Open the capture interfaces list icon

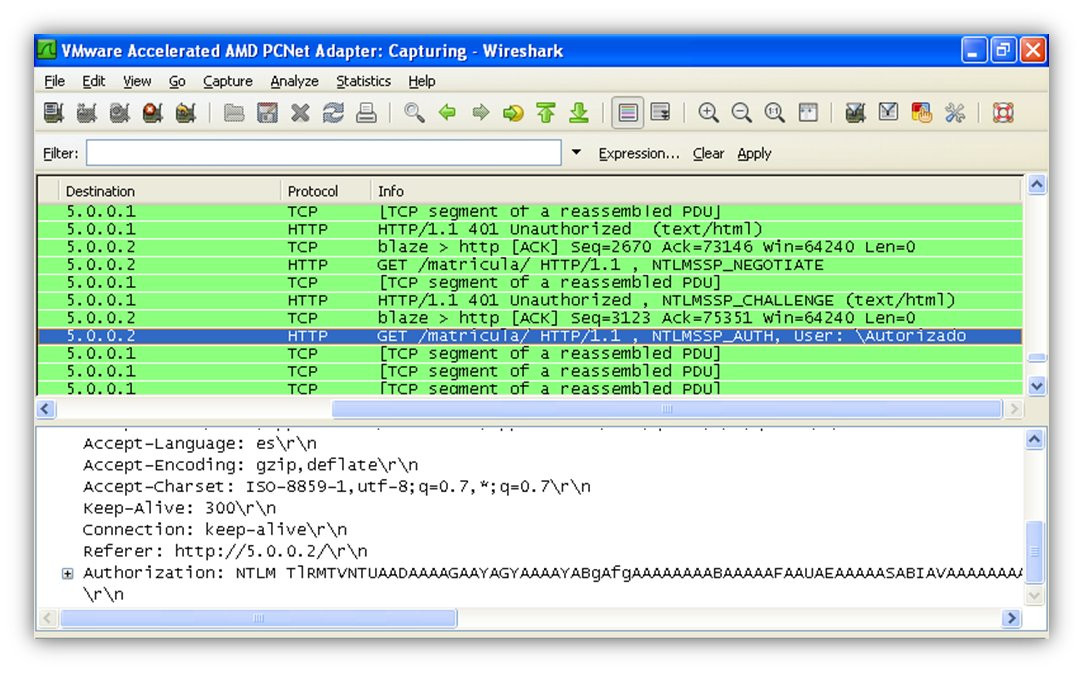pyautogui.click(x=54, y=113)
